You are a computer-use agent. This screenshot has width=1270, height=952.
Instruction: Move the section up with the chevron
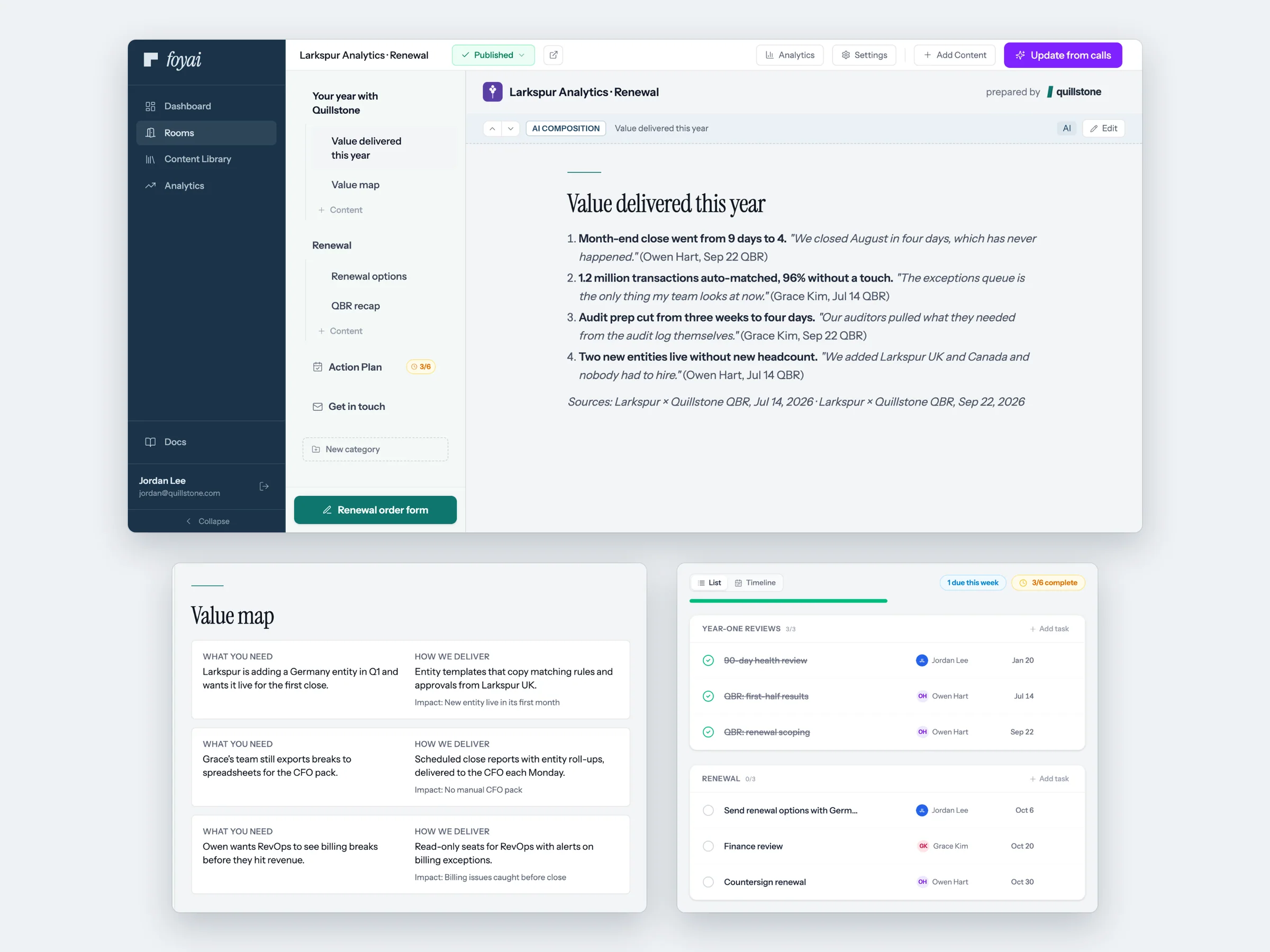coord(492,128)
